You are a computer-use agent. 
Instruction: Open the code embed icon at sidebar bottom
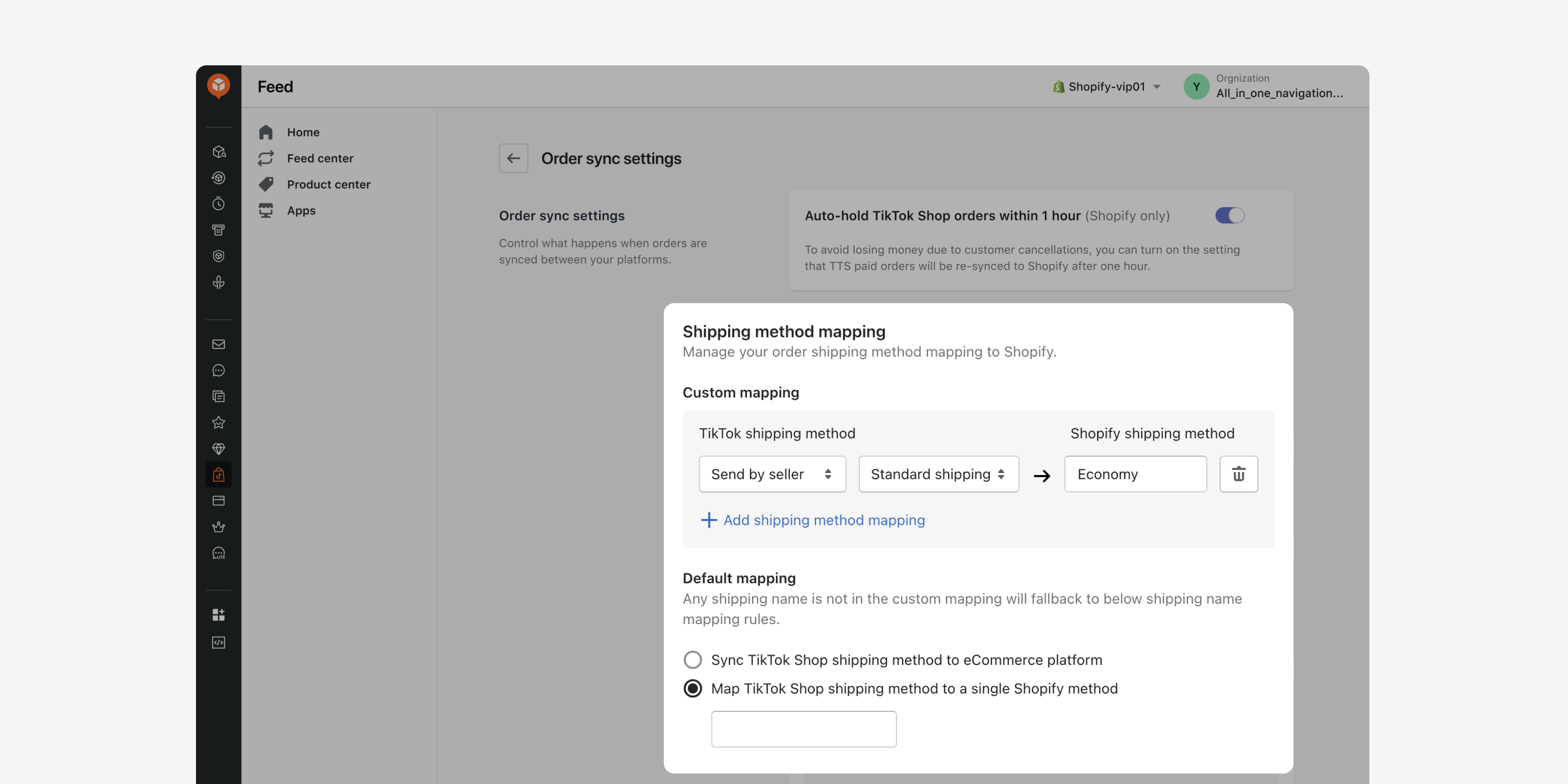pyautogui.click(x=218, y=642)
